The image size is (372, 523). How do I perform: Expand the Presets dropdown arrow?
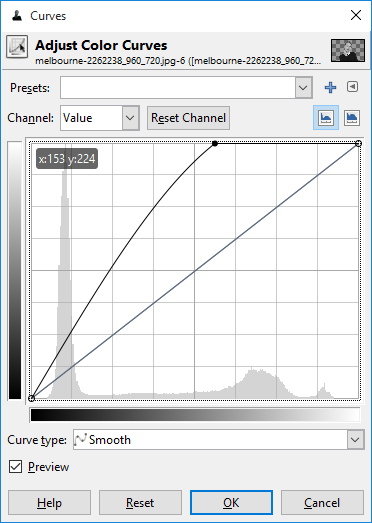303,88
